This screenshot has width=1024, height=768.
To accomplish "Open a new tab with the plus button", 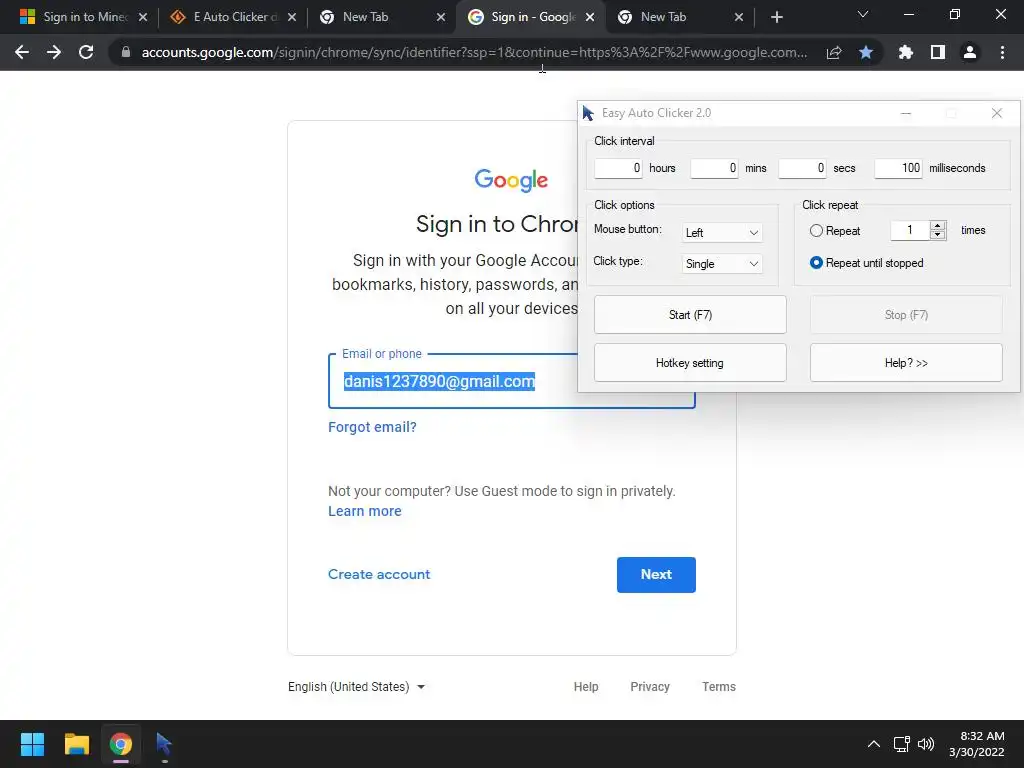I will (776, 17).
